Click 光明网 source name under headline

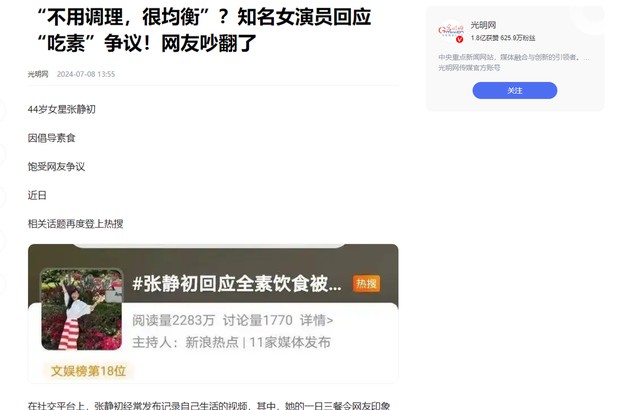tap(38, 74)
